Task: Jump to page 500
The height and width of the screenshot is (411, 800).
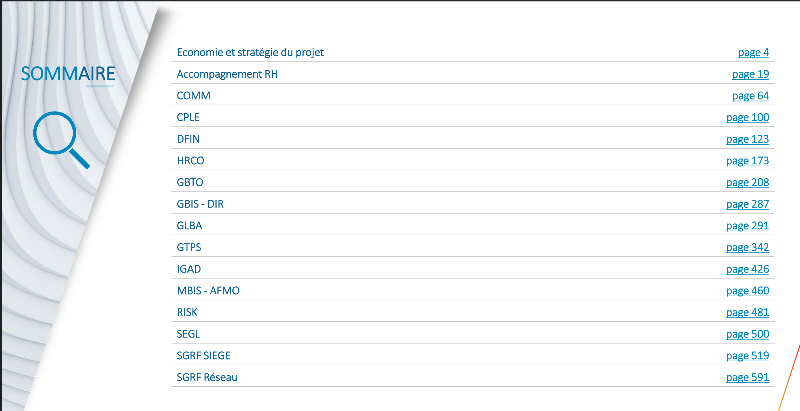Action: coord(747,334)
